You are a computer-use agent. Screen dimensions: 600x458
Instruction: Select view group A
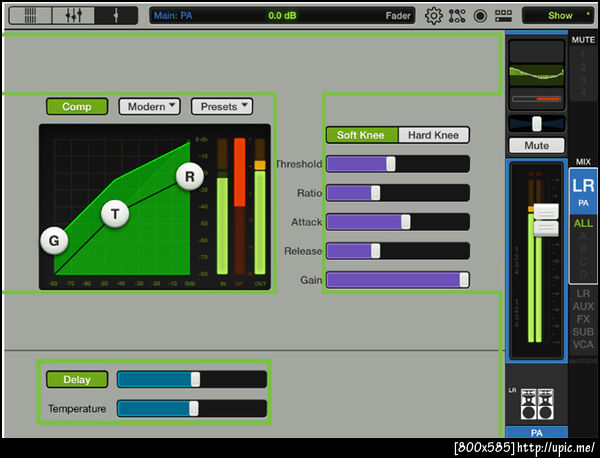click(583, 237)
